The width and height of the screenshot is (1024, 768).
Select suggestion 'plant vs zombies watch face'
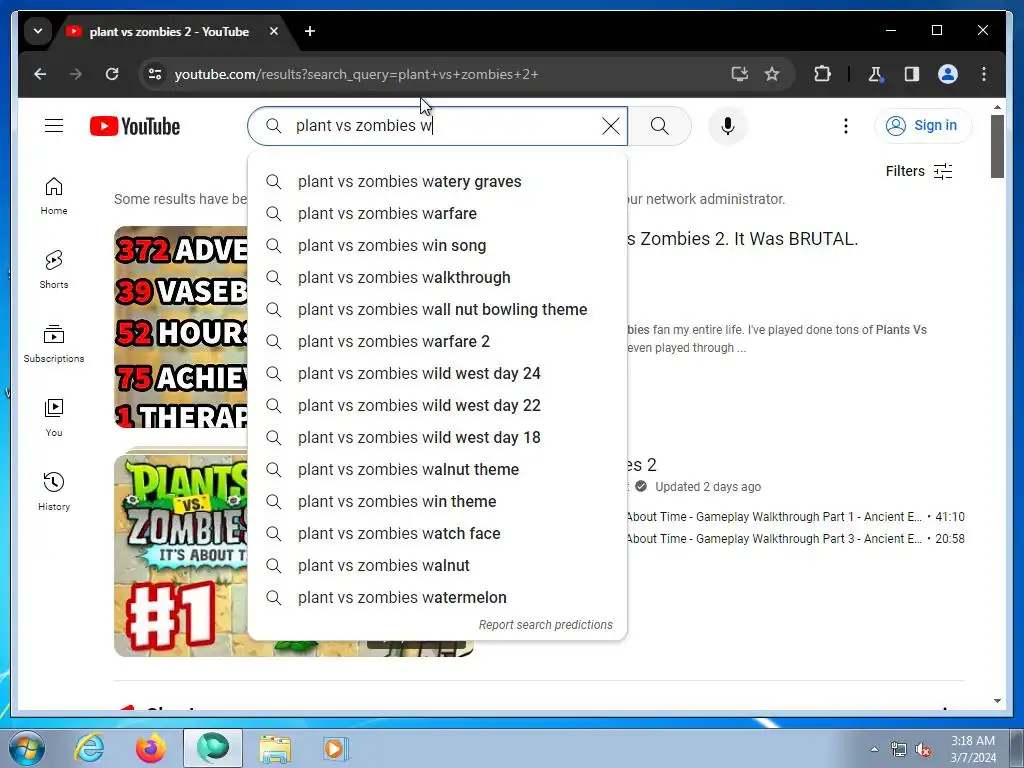[x=437, y=534]
